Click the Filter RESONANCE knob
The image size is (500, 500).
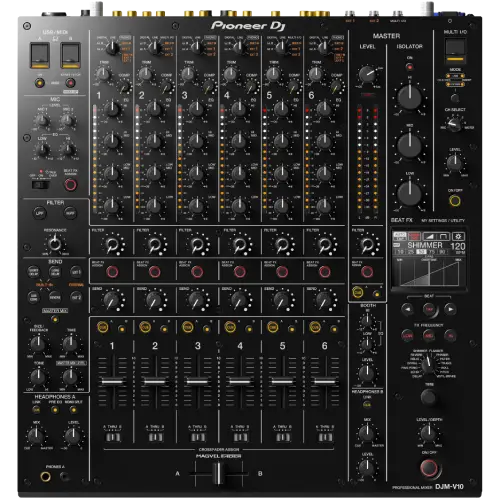coord(55,244)
